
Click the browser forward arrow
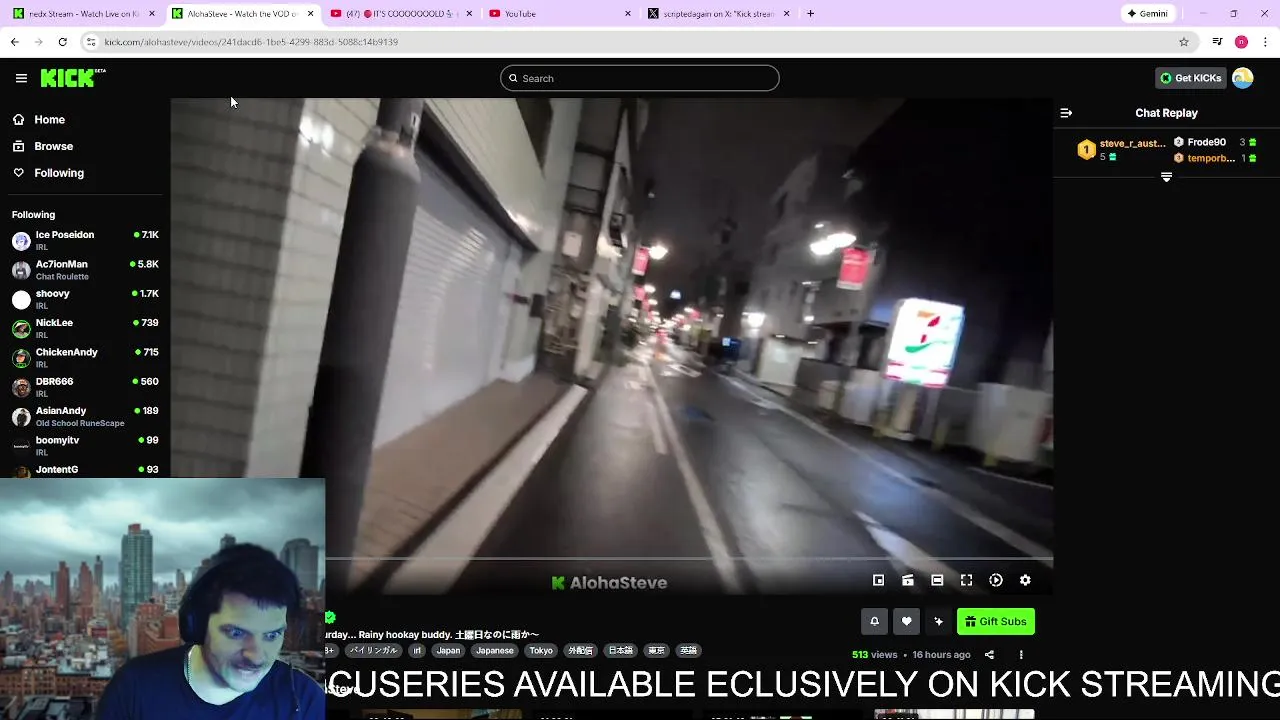[x=39, y=42]
